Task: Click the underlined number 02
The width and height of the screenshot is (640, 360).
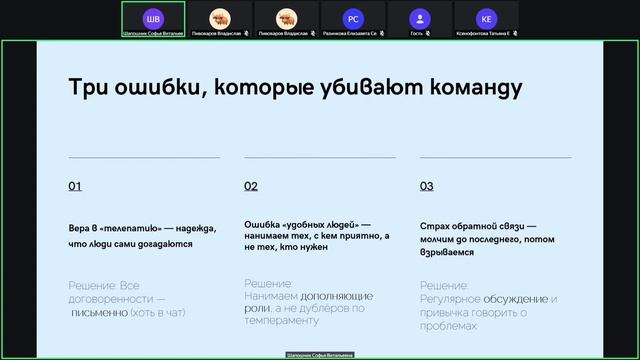Action: [251, 186]
